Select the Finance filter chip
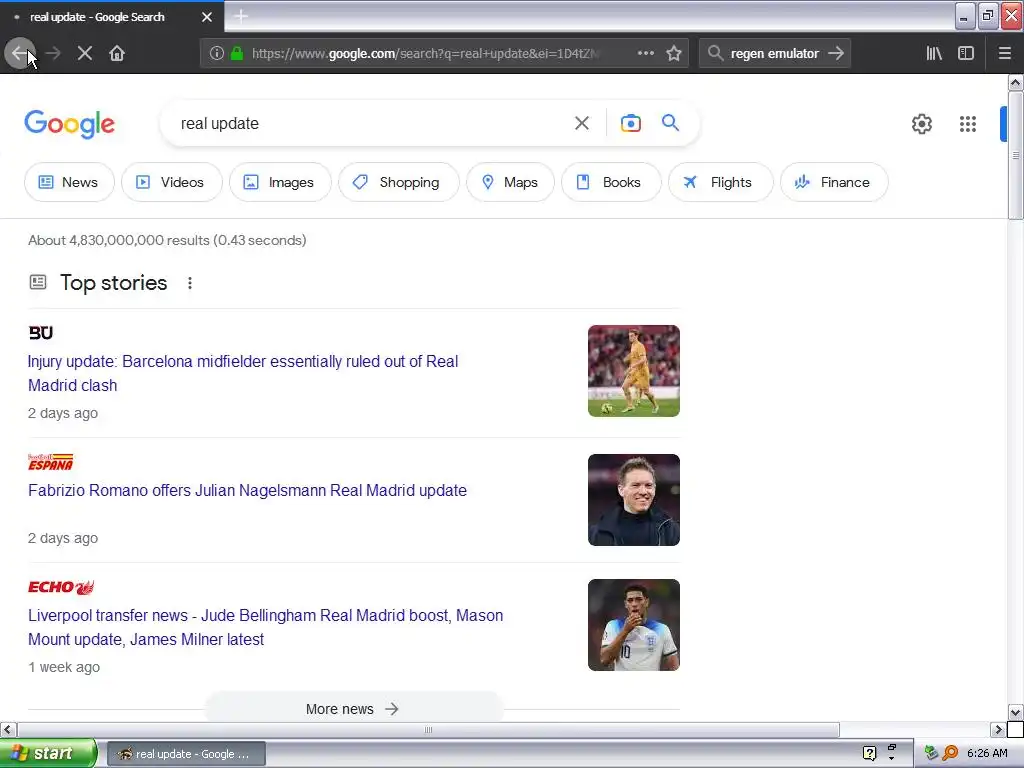This screenshot has height=768, width=1024. [834, 182]
